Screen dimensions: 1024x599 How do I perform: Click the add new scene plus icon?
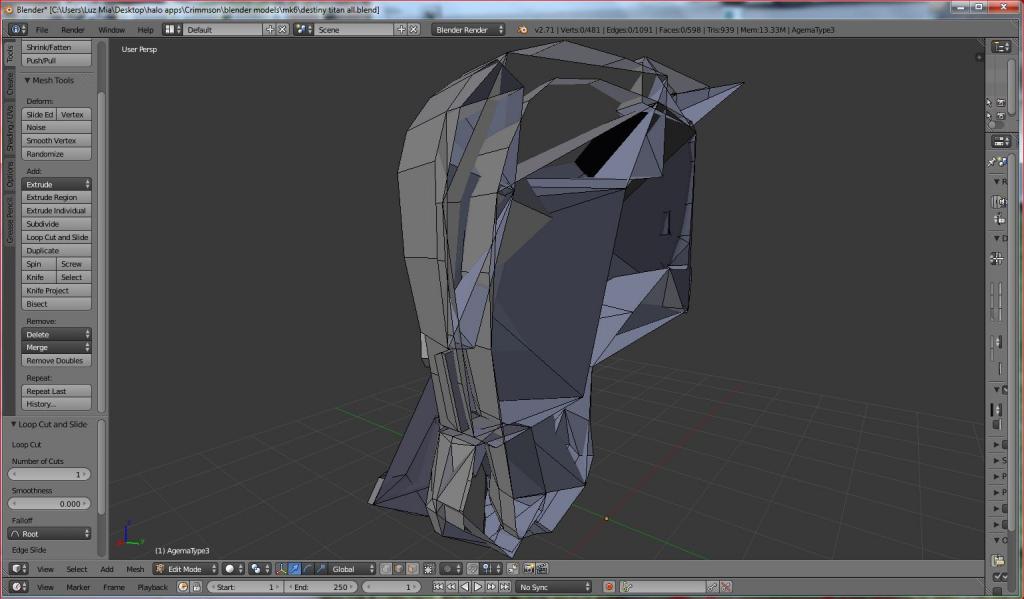pyautogui.click(x=401, y=29)
